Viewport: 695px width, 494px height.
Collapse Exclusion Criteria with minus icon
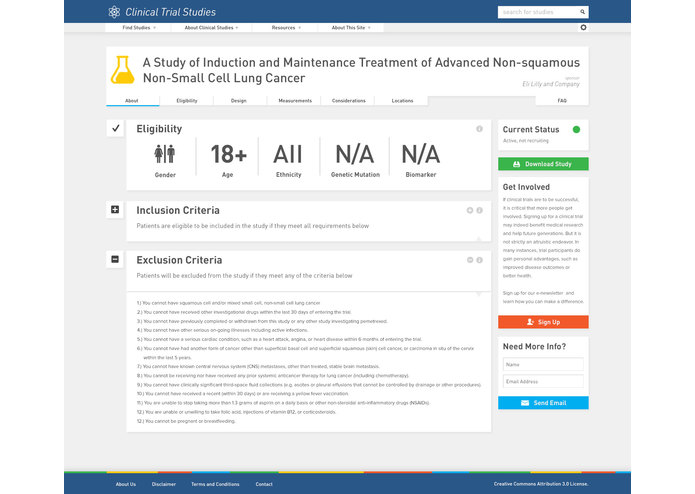point(115,259)
